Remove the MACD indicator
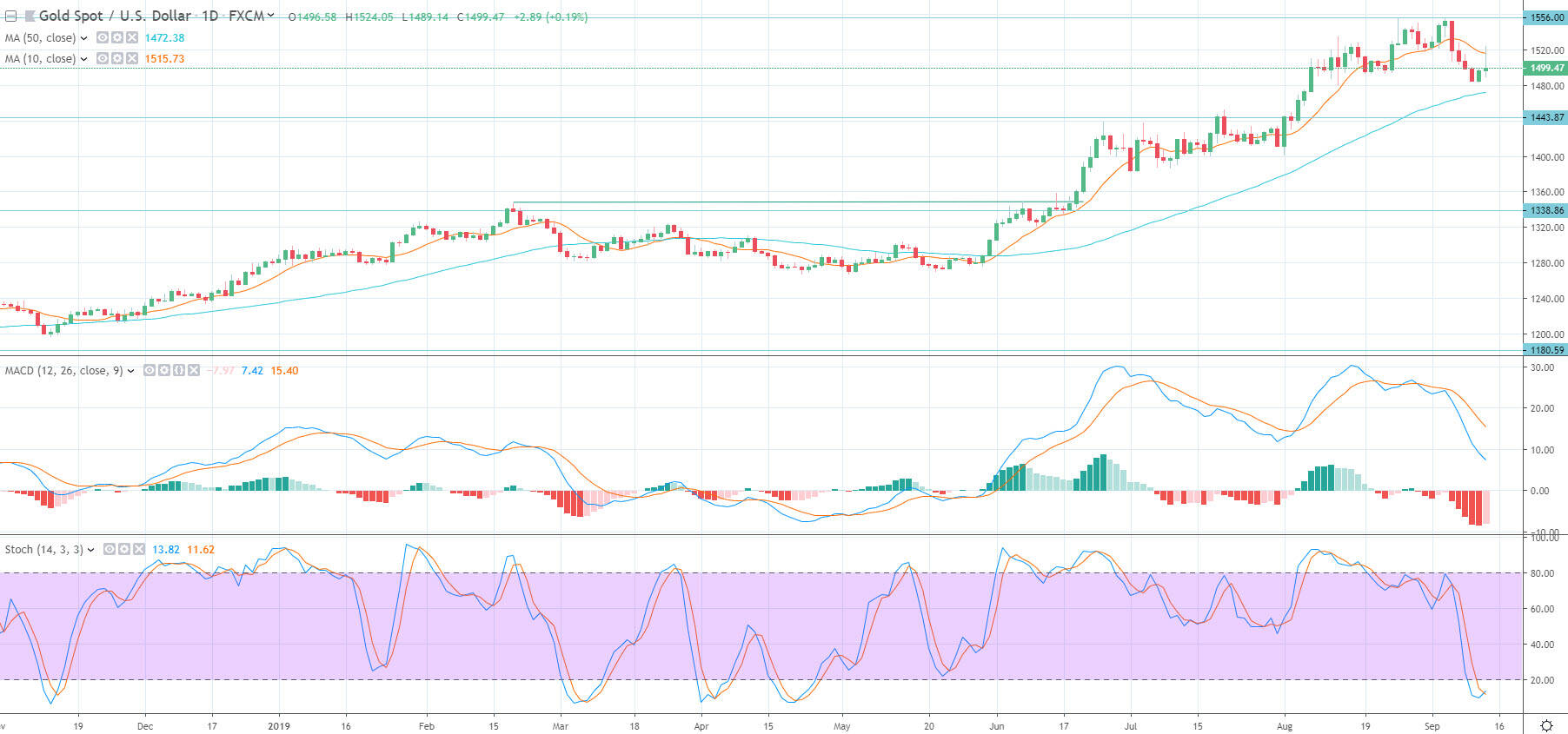1568x734 pixels. pyautogui.click(x=193, y=370)
